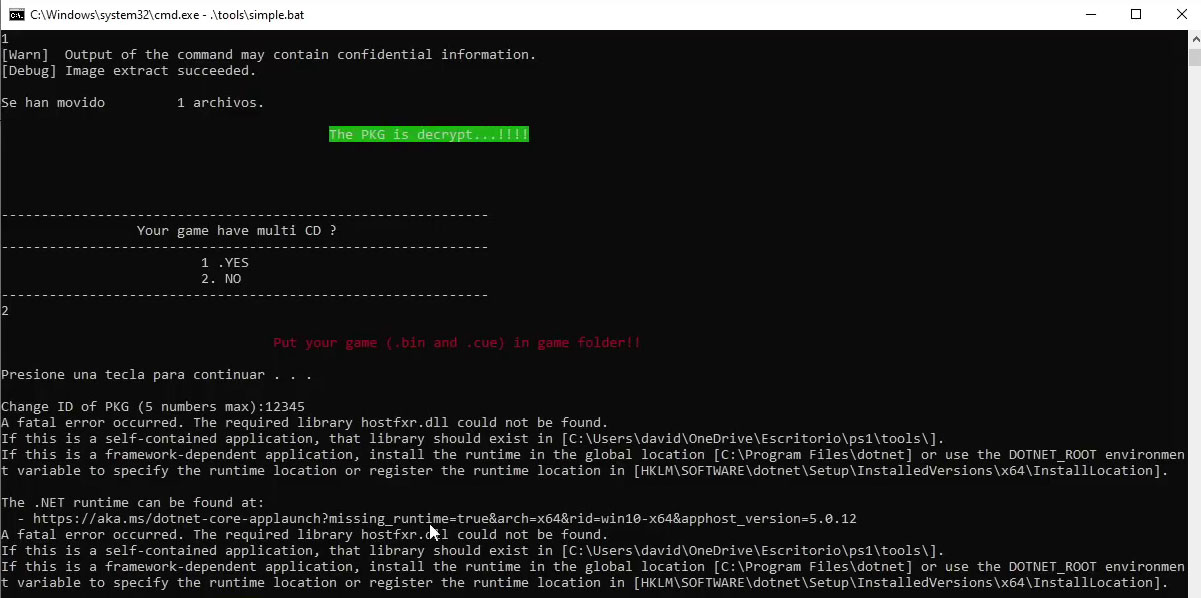Click the cmd.exe icon in title bar
1201x598 pixels.
pyautogui.click(x=17, y=14)
